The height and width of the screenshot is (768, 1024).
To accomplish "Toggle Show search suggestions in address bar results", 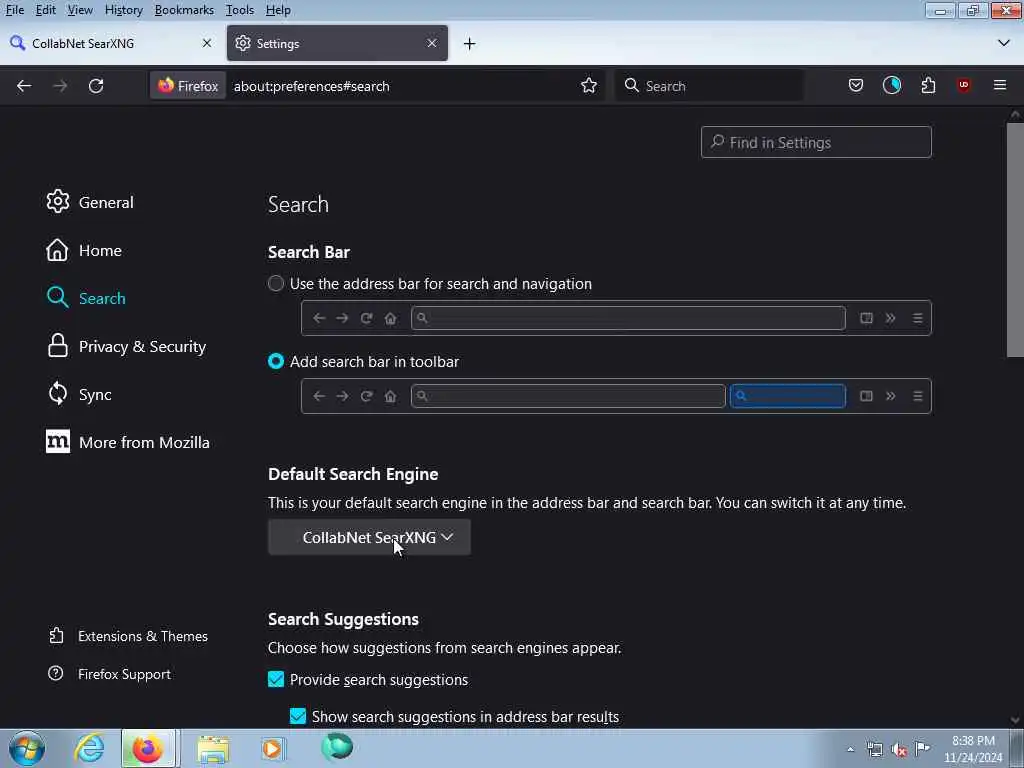I will point(298,716).
